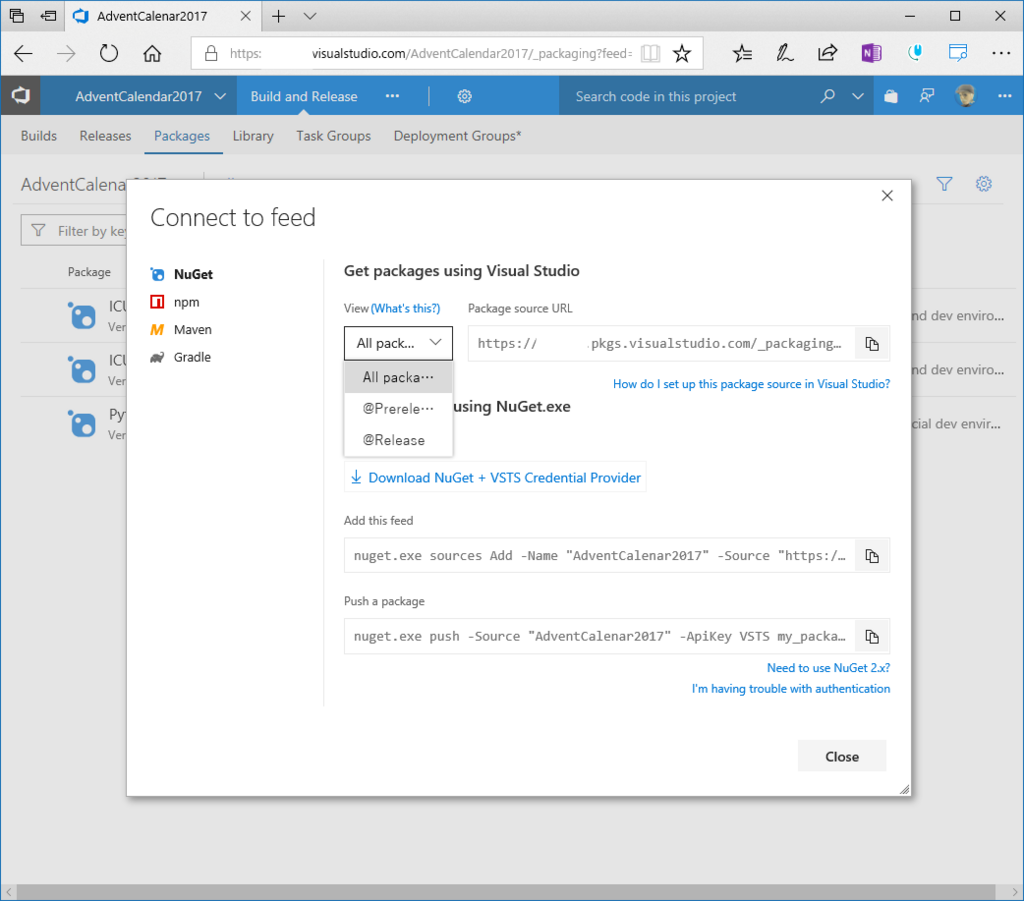Open the Packages tab
This screenshot has width=1024, height=901.
[182, 136]
